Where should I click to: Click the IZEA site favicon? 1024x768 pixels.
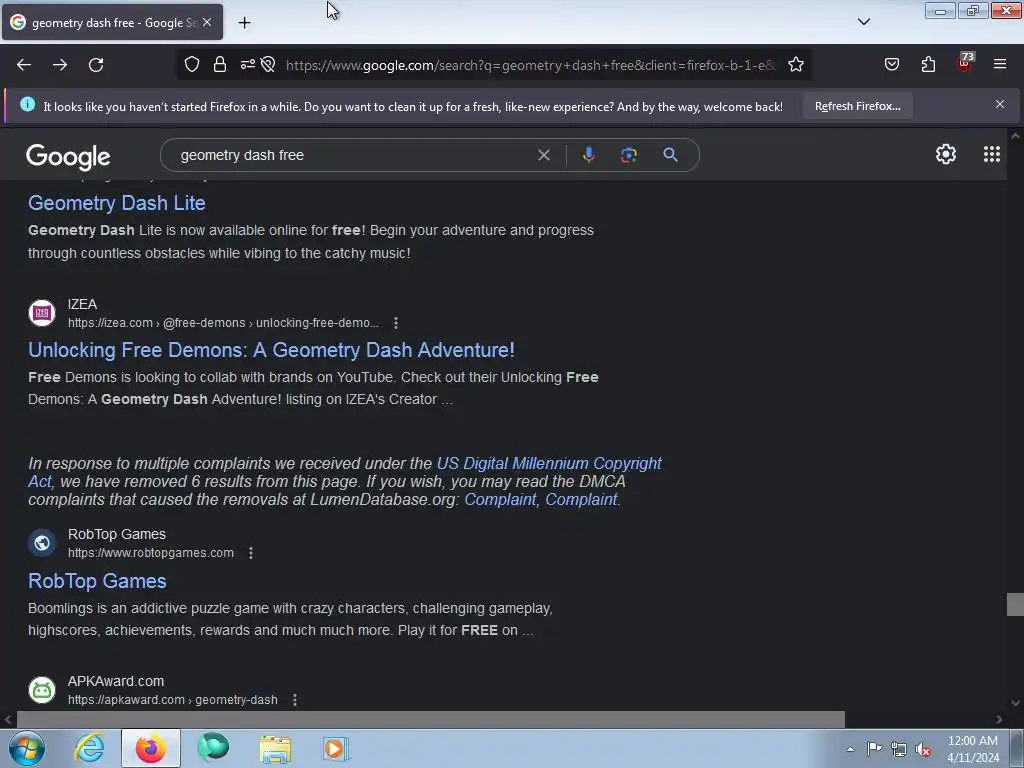(x=42, y=313)
